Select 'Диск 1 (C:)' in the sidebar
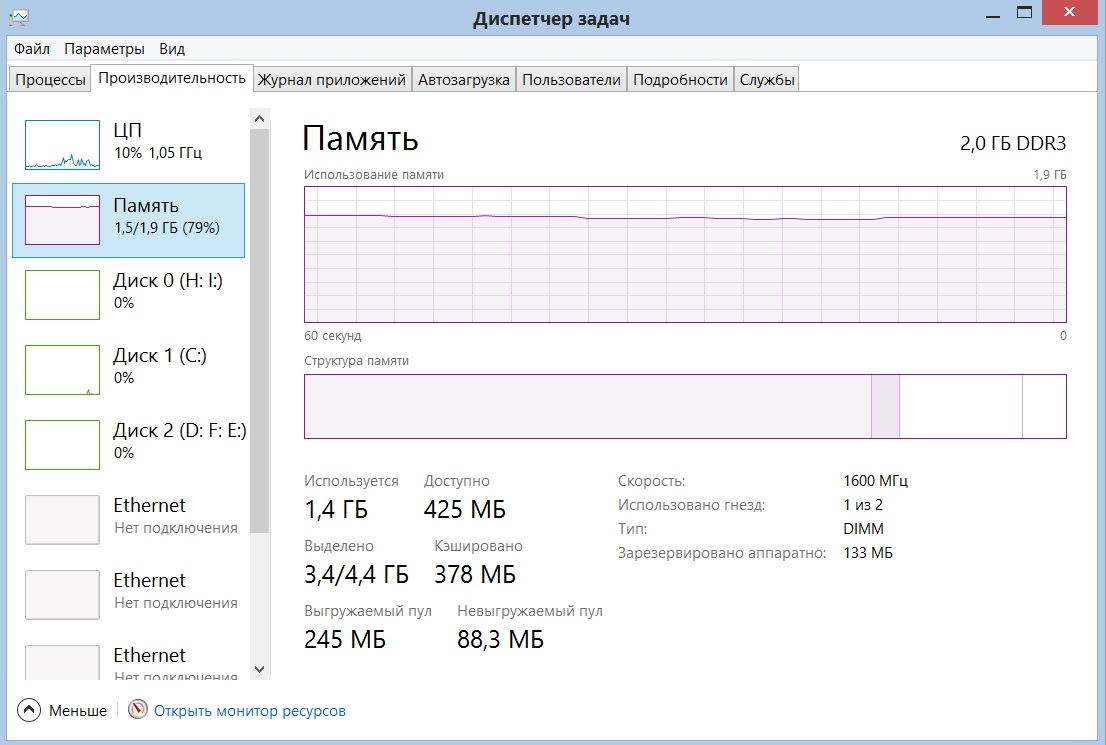Viewport: 1106px width, 745px height. (128, 369)
